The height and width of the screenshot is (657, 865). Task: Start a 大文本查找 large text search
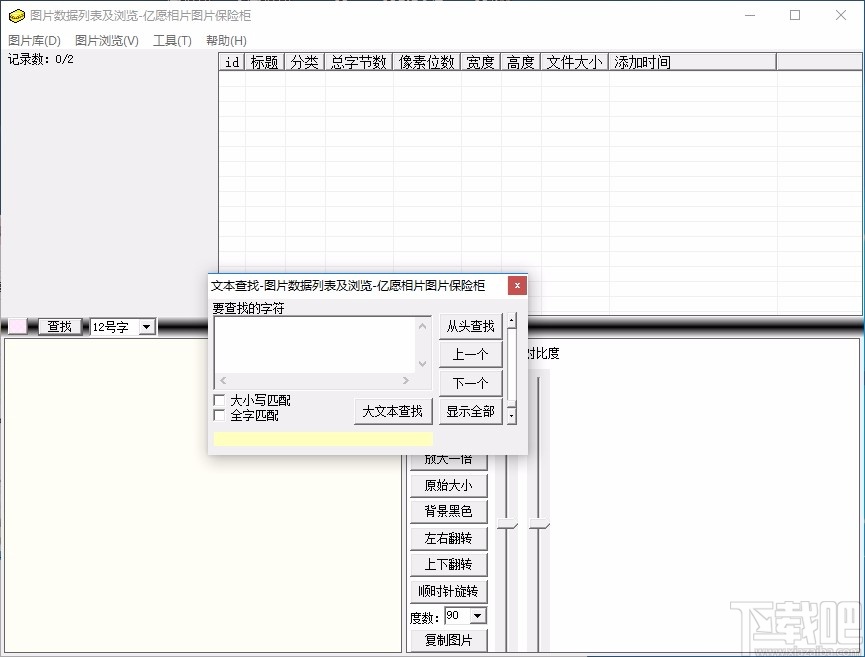click(x=392, y=411)
